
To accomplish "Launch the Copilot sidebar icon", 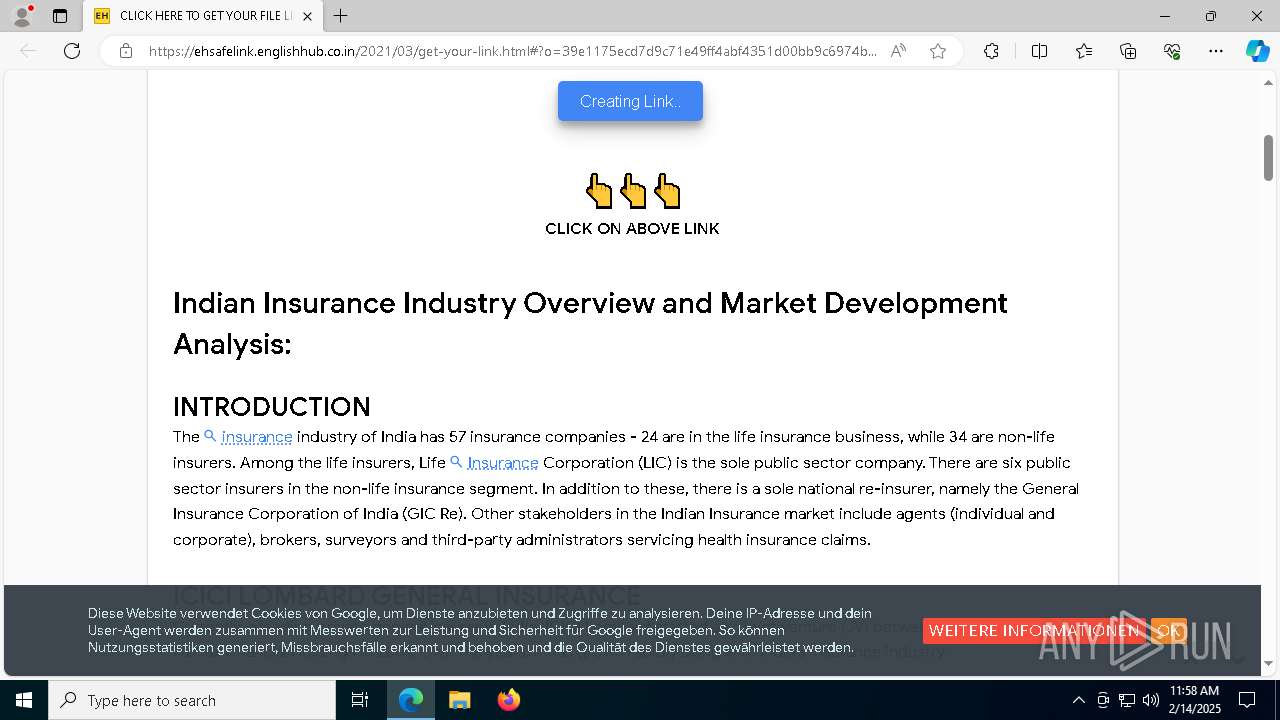I will pos(1257,51).
